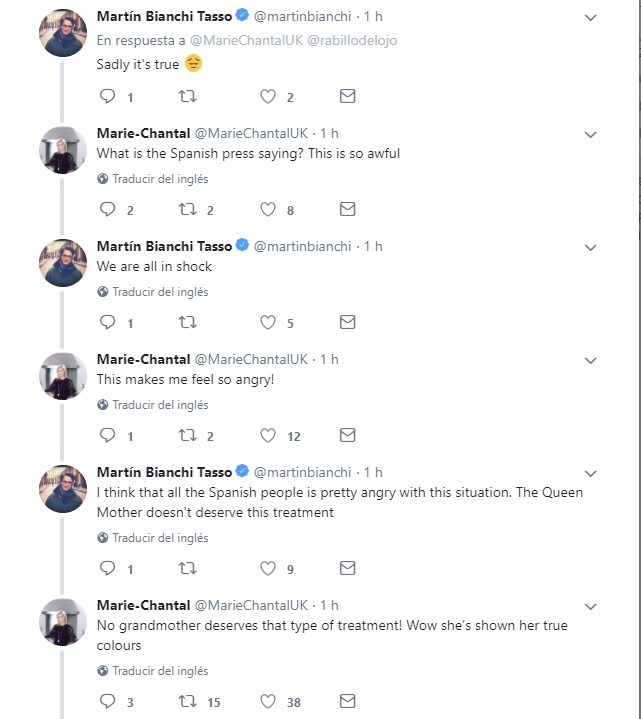This screenshot has height=719, width=641.
Task: Open the @rabillodelojo mention link
Action: [348, 40]
